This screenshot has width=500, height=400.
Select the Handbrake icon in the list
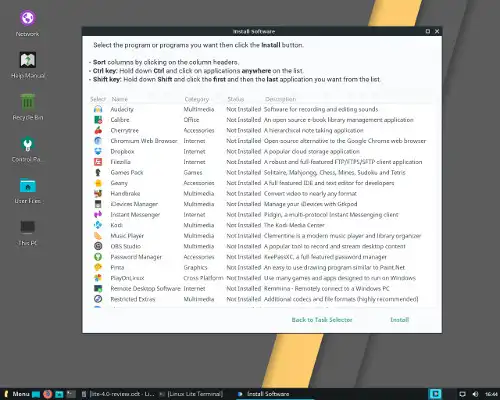click(x=98, y=193)
